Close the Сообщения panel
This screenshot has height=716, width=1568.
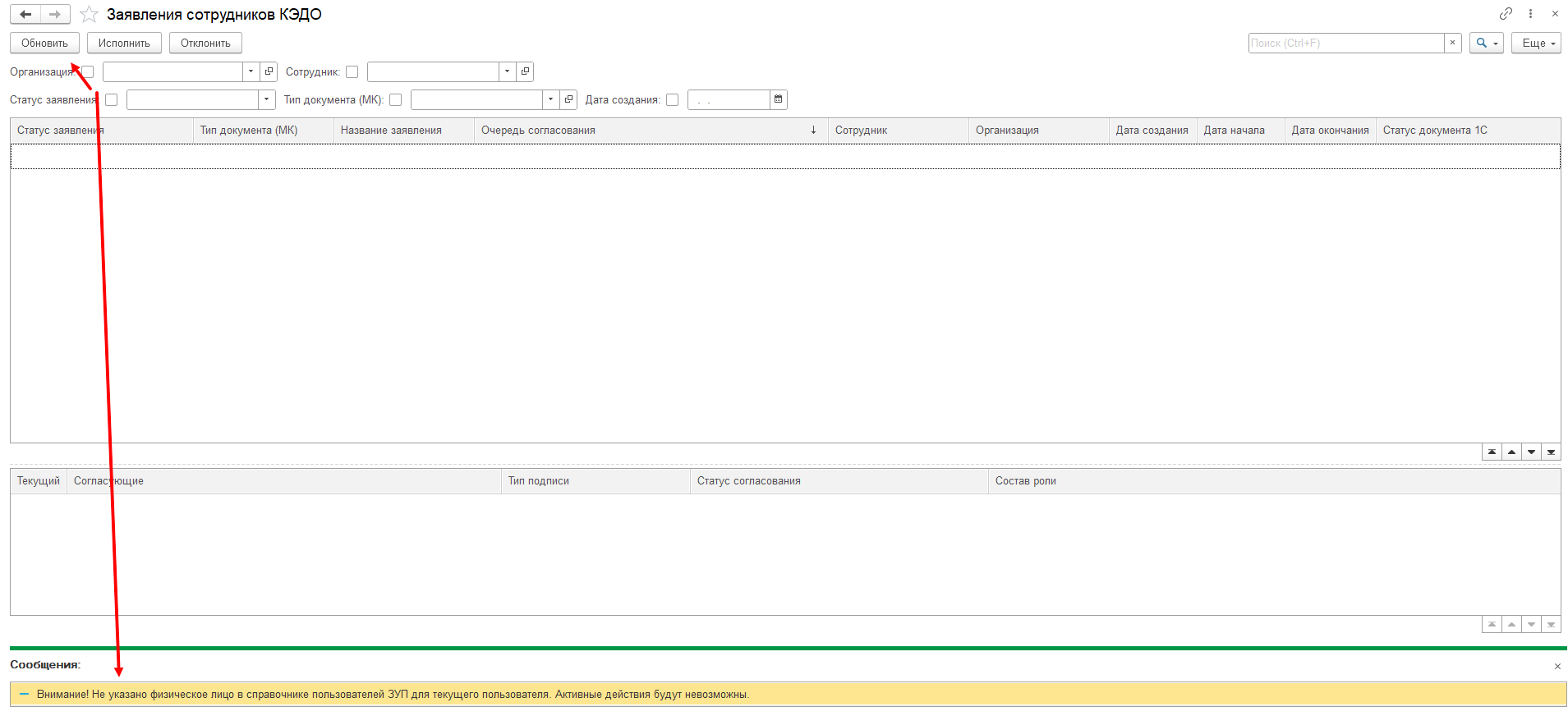pos(1557,666)
